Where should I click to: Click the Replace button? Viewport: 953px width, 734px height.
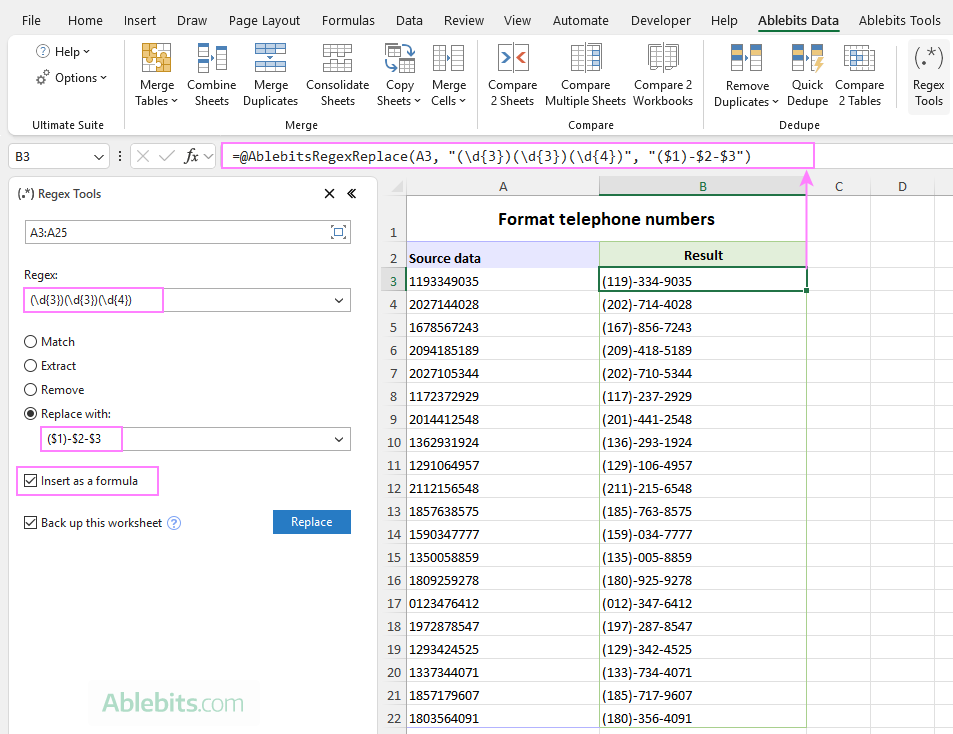[x=312, y=522]
